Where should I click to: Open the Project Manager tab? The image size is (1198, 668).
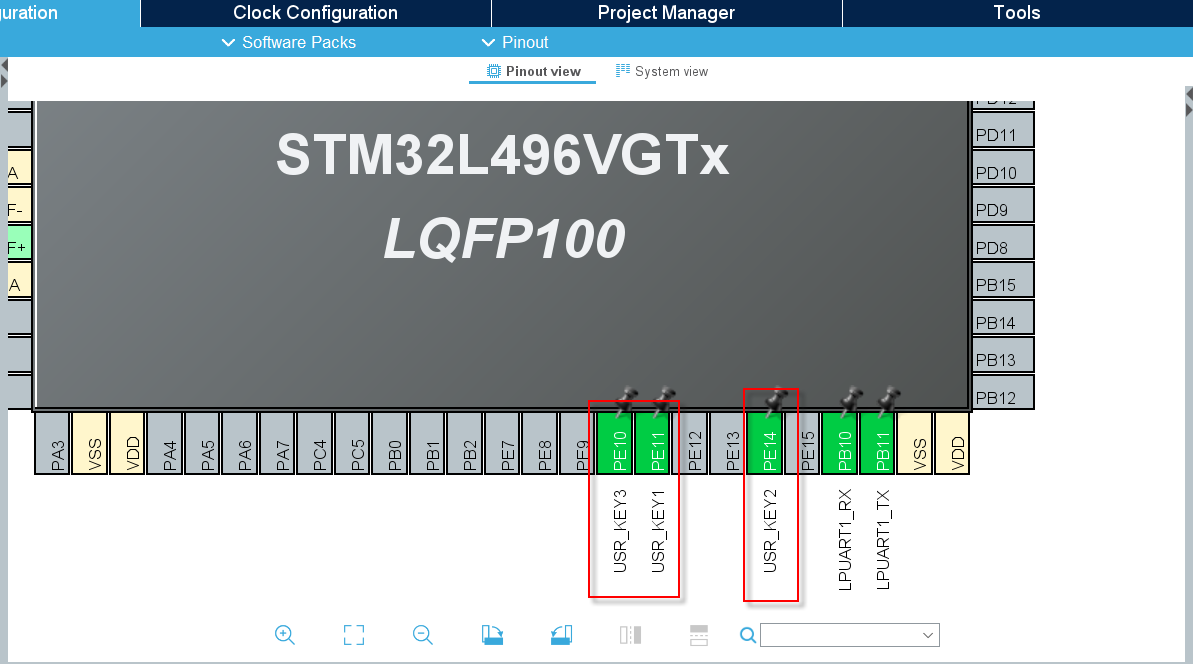666,13
